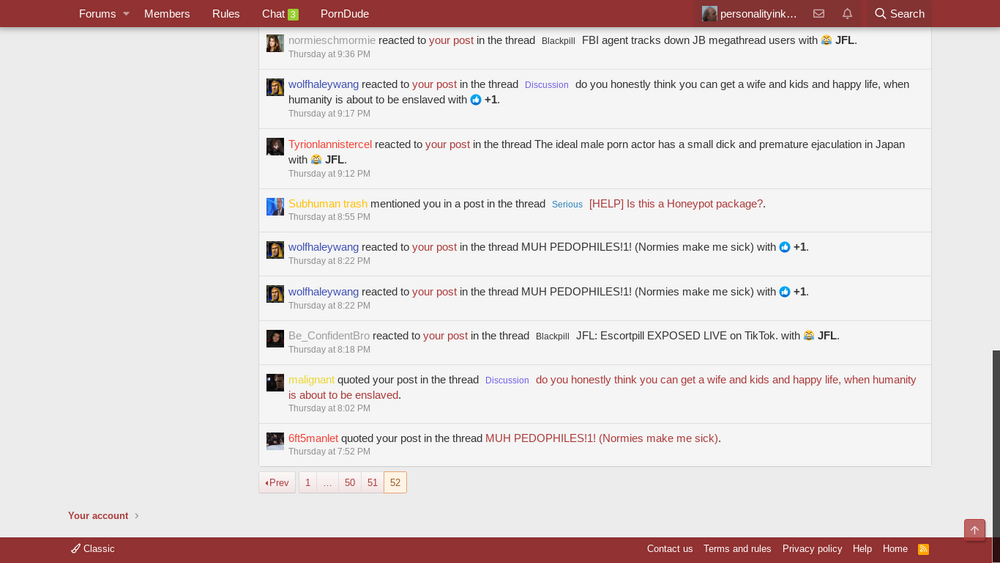Go to the Prev page
Screen dimensions: 1000x563
coord(277,483)
